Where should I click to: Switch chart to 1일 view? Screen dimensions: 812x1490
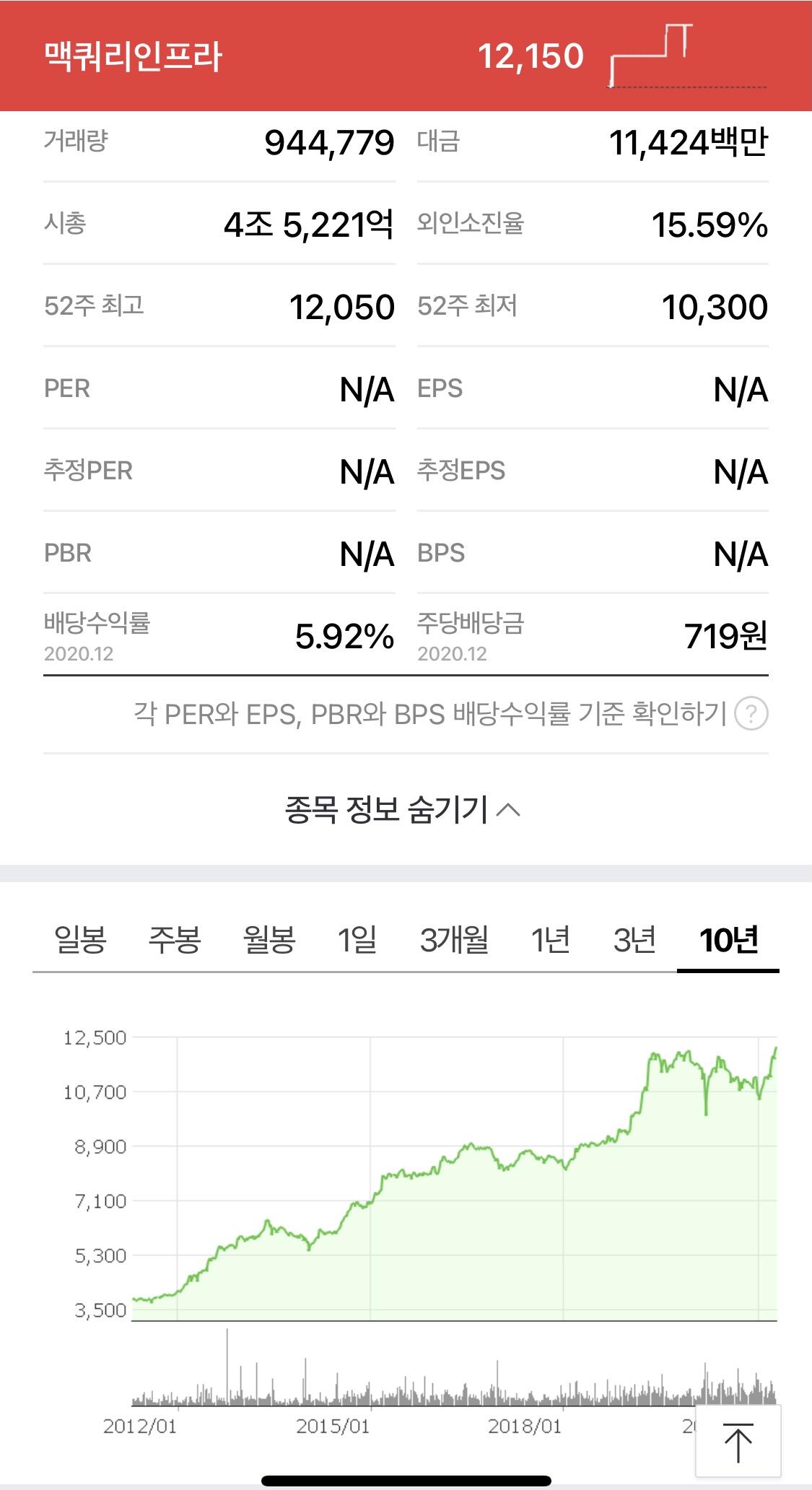point(357,940)
